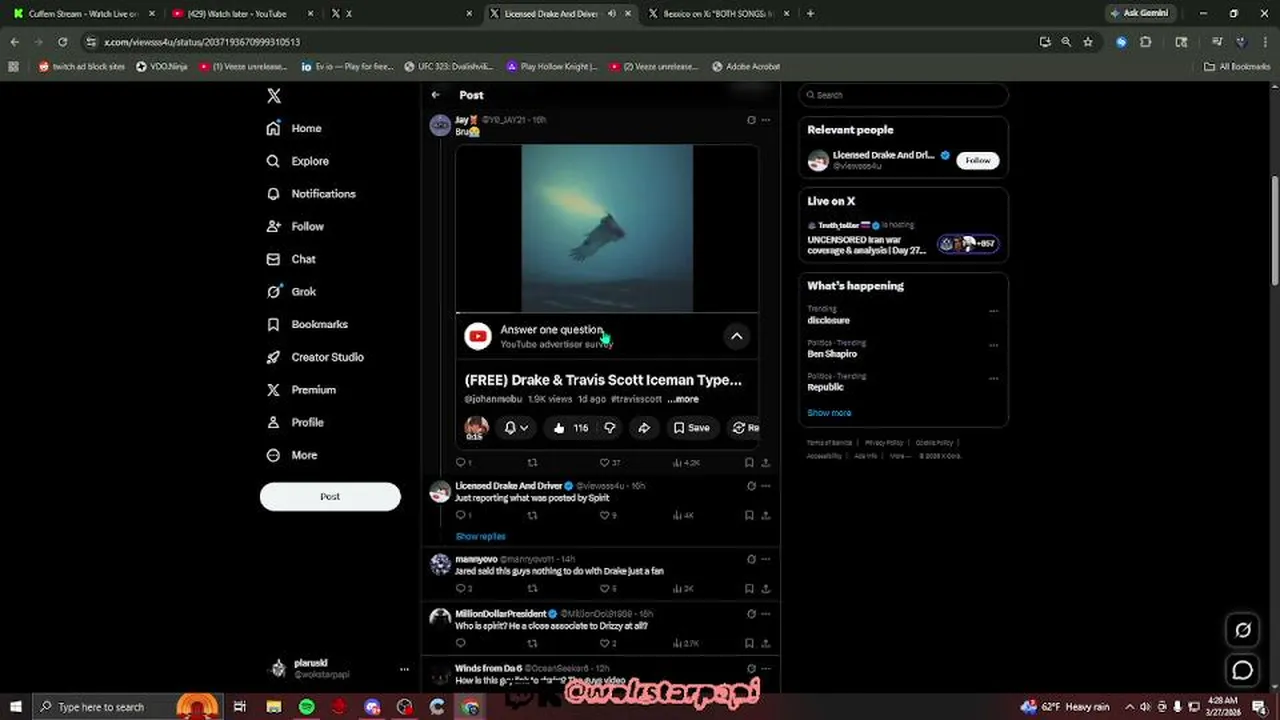Switch to Watch later YouTube tab

point(238,13)
